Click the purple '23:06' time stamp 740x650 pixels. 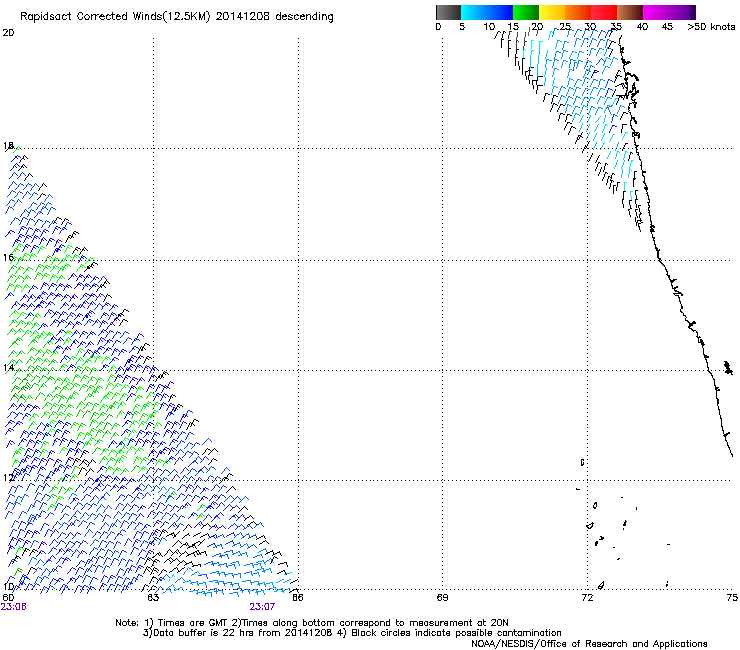[14, 607]
